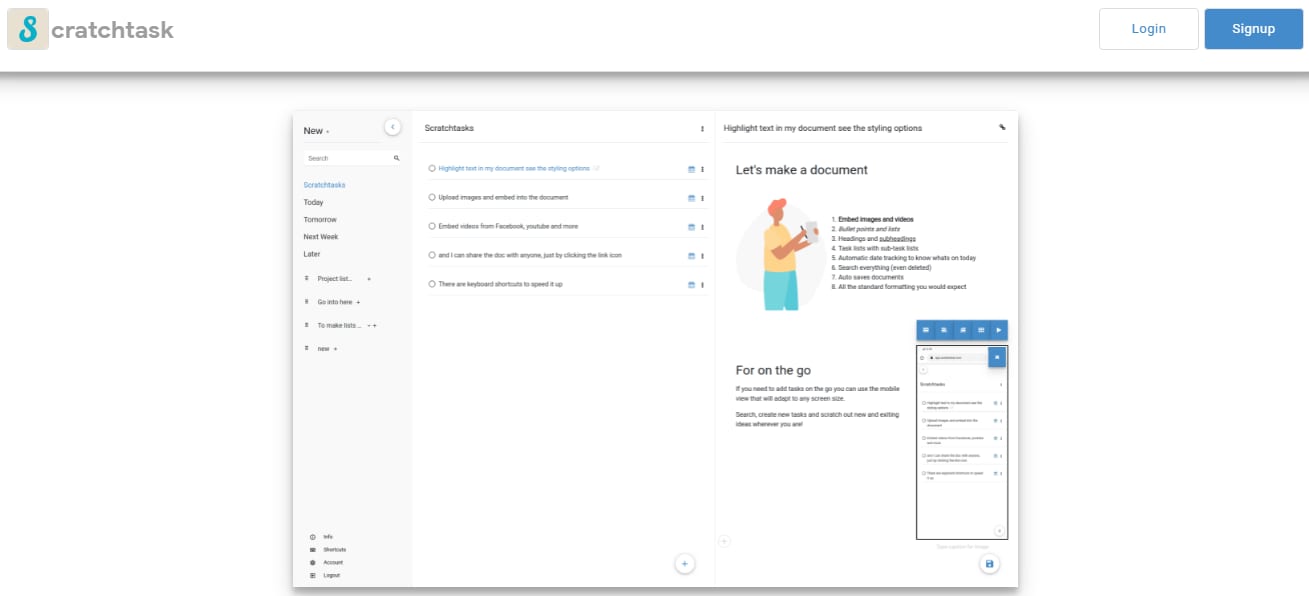Check off 'Upload images and embed' task
The width and height of the screenshot is (1309, 596).
click(x=432, y=198)
